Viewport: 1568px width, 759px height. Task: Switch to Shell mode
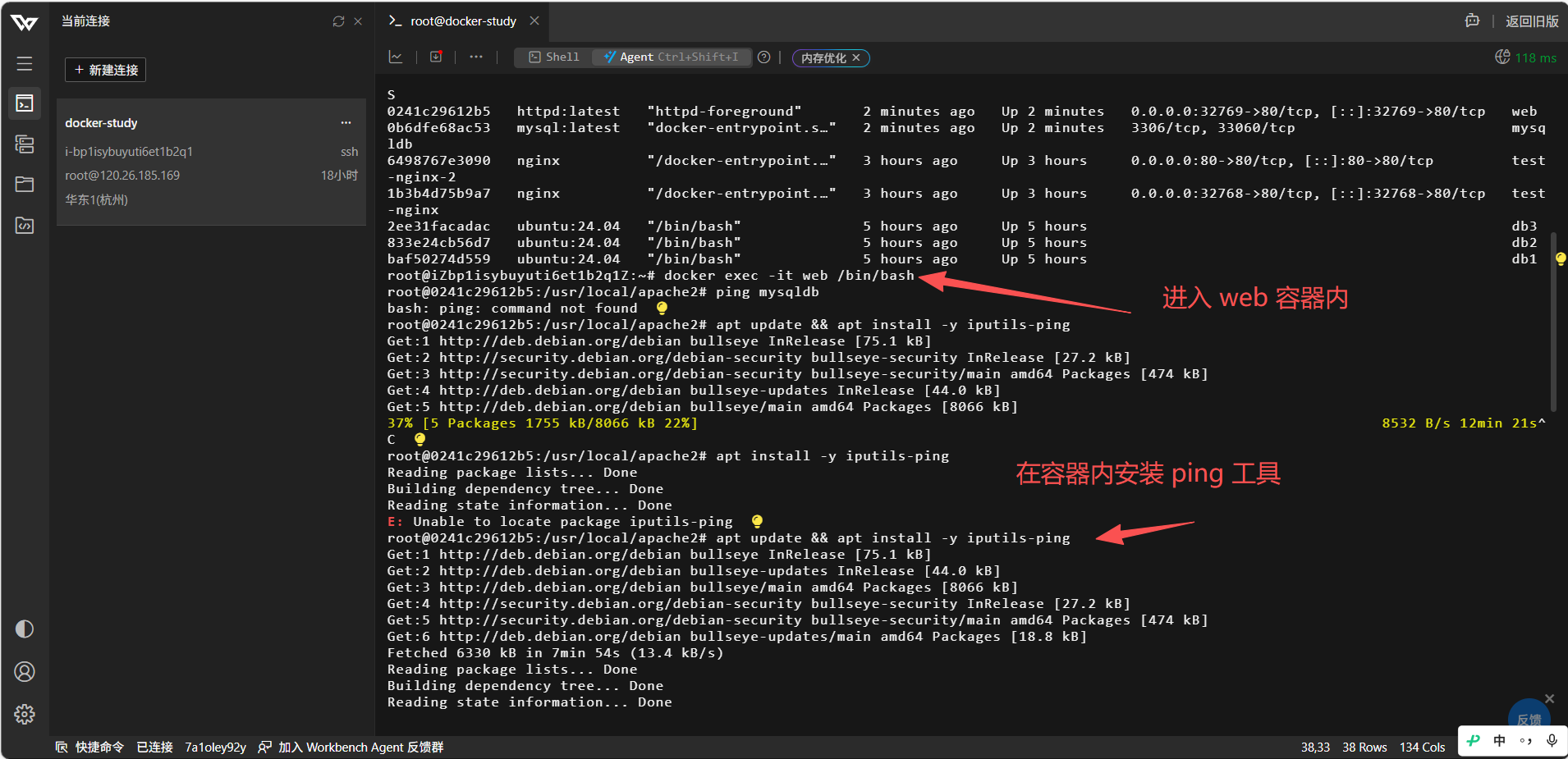[x=553, y=57]
